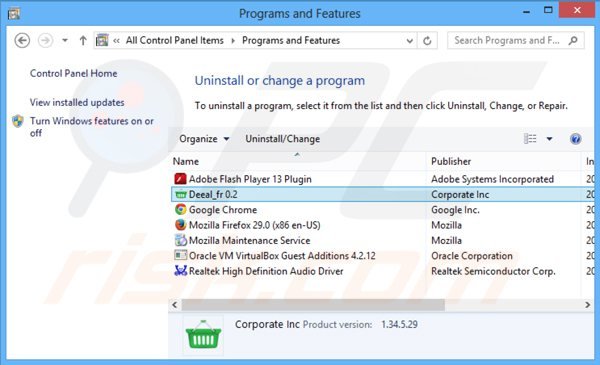The height and width of the screenshot is (365, 600).
Task: Open Help with the question mark icon
Action: [x=576, y=139]
